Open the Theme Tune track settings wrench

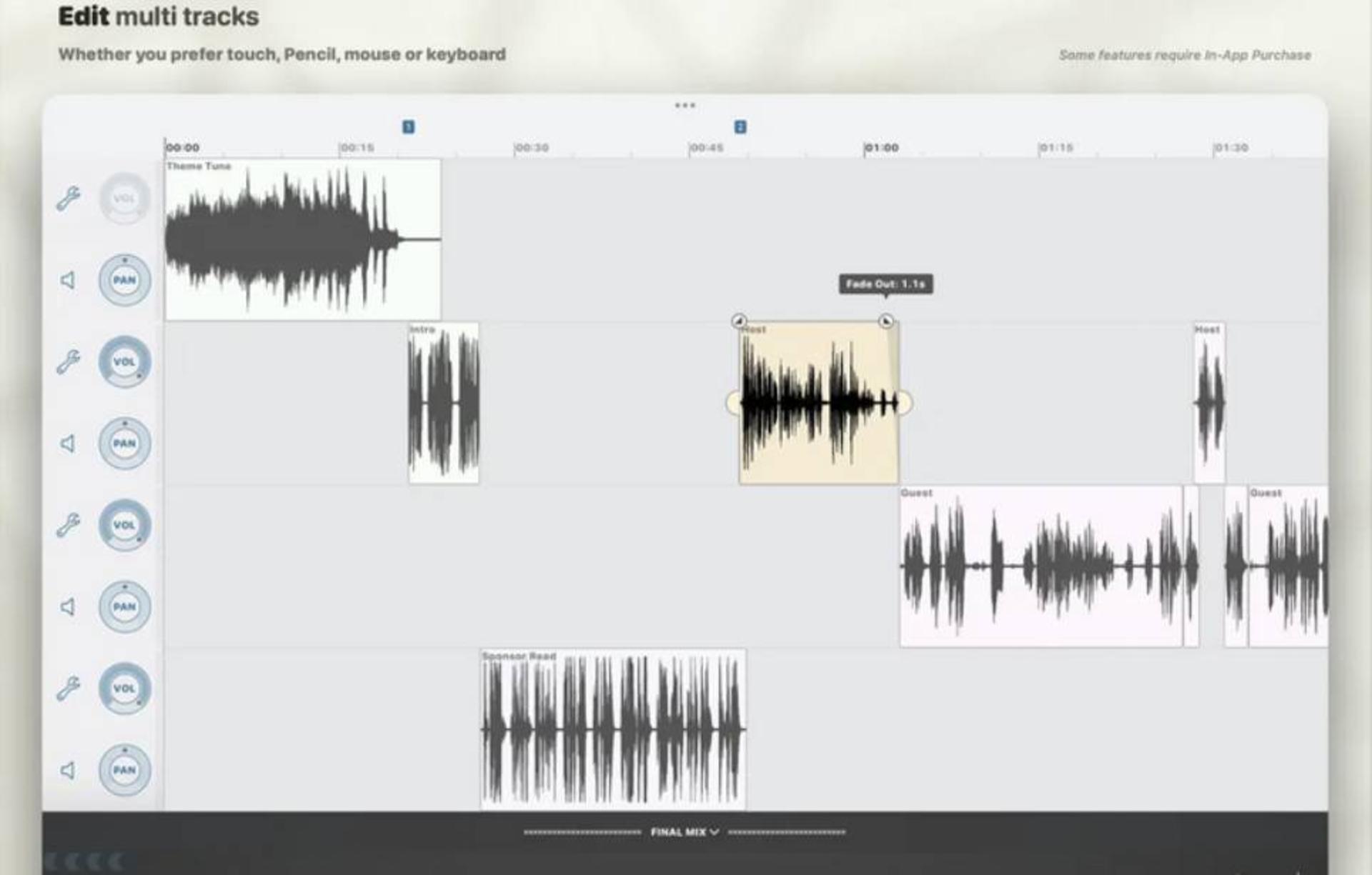coord(68,198)
